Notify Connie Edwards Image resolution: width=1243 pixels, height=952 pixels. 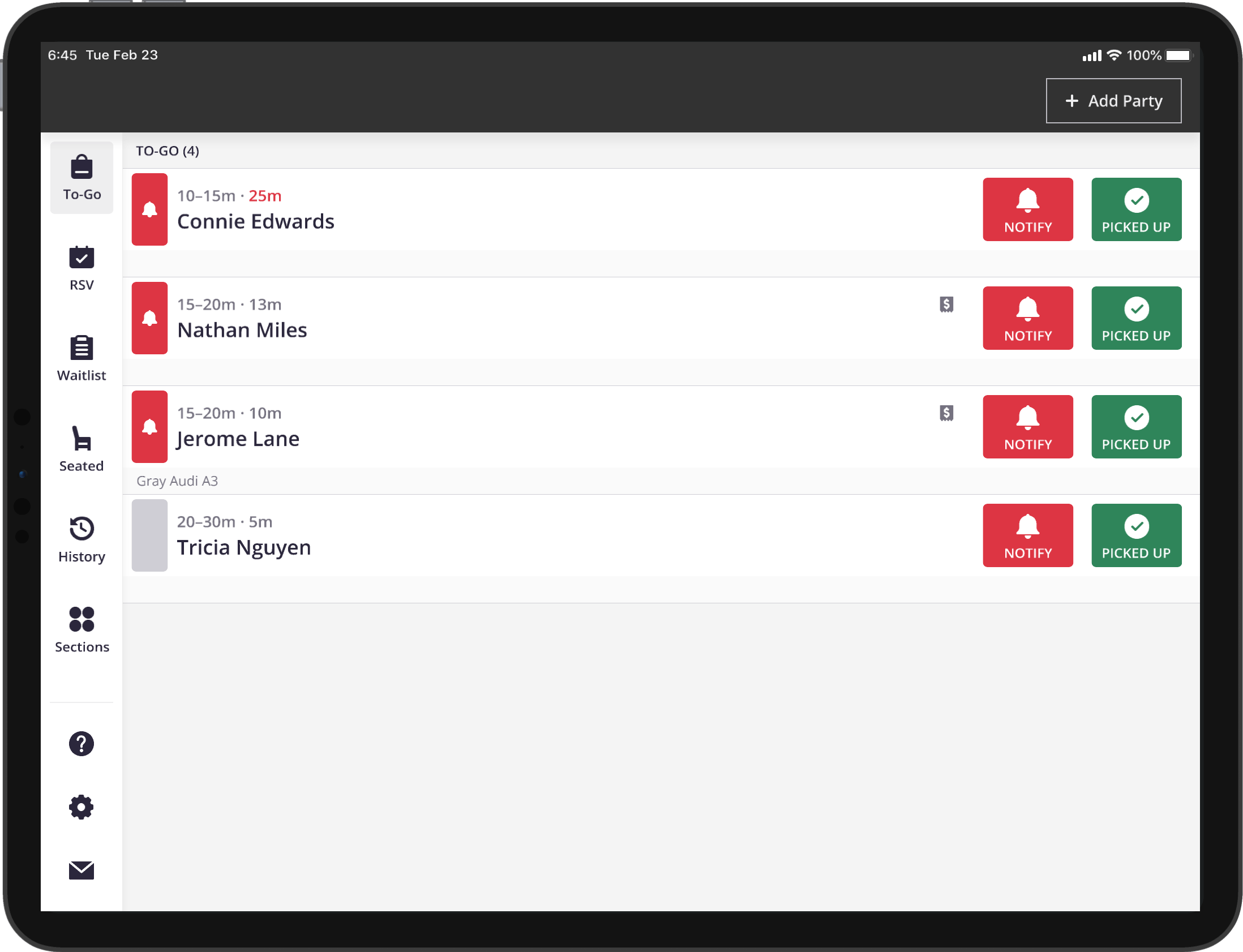pos(1028,209)
